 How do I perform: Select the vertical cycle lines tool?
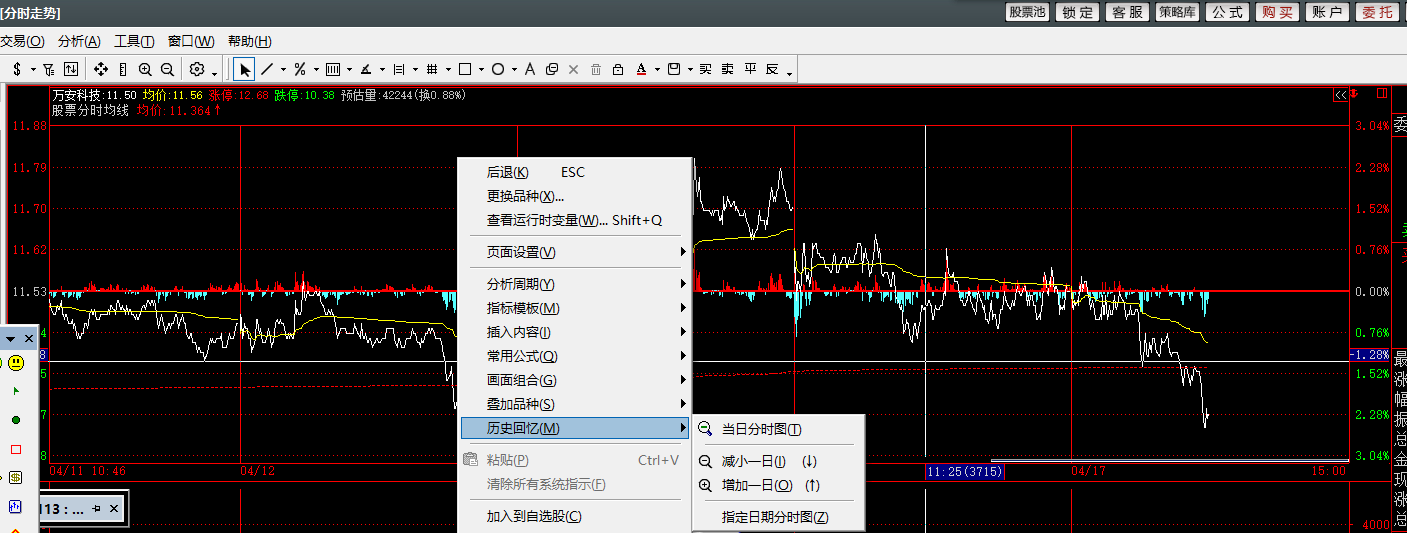tap(333, 69)
